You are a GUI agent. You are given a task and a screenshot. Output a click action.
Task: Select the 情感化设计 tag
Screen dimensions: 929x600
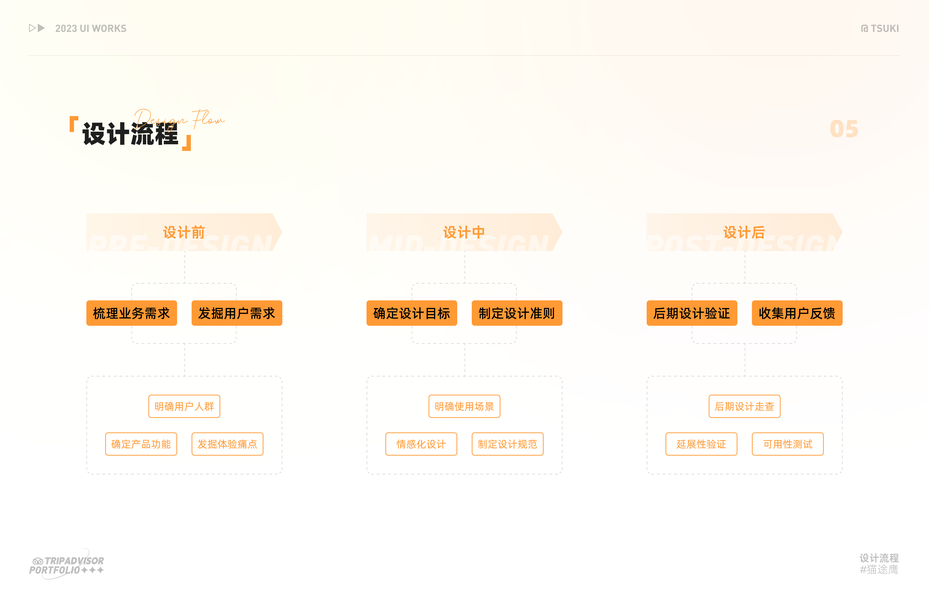tap(421, 444)
